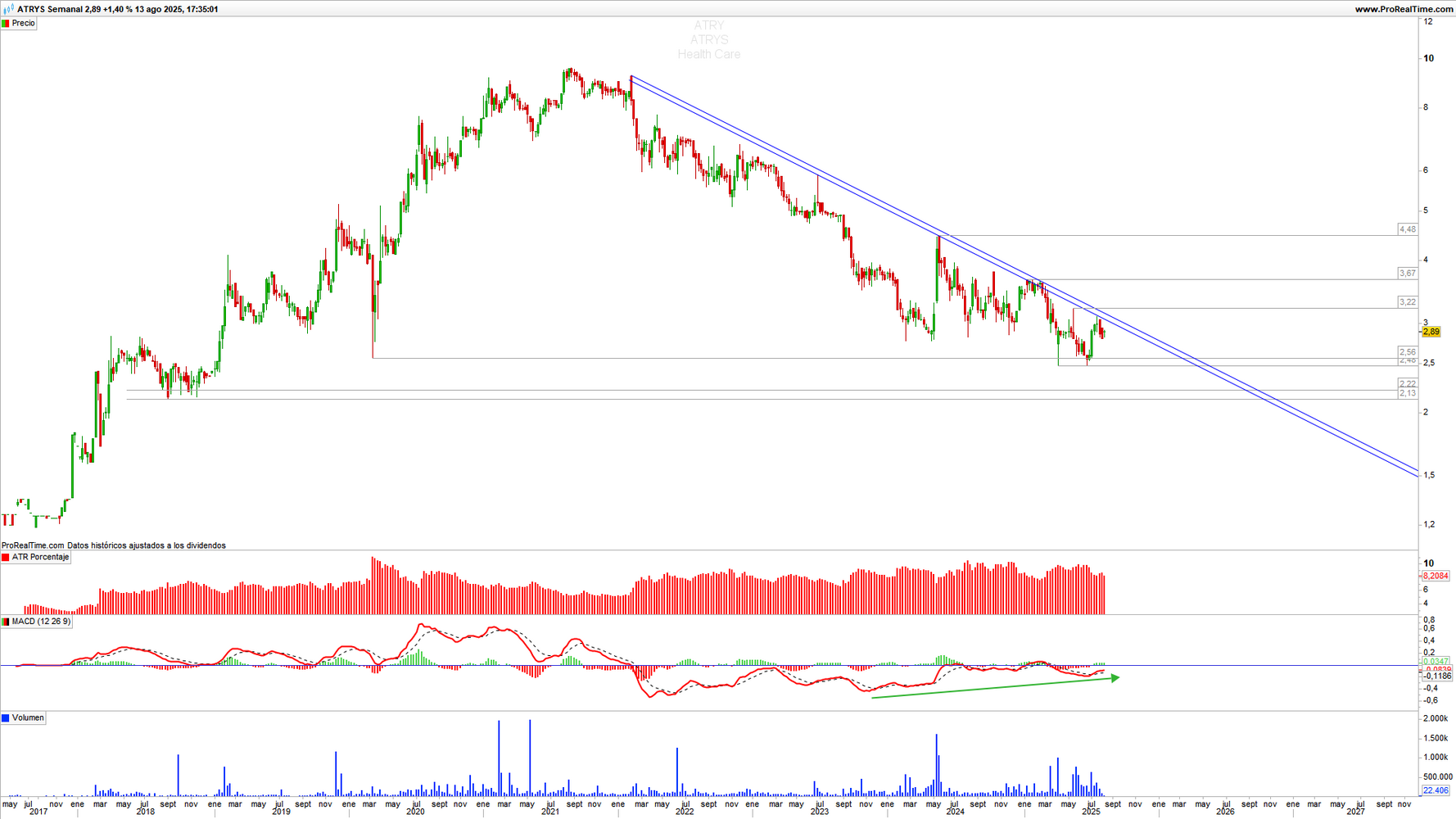This screenshot has height=819, width=1456.
Task: Click the 1,2 mark on the price axis
Action: [1430, 524]
